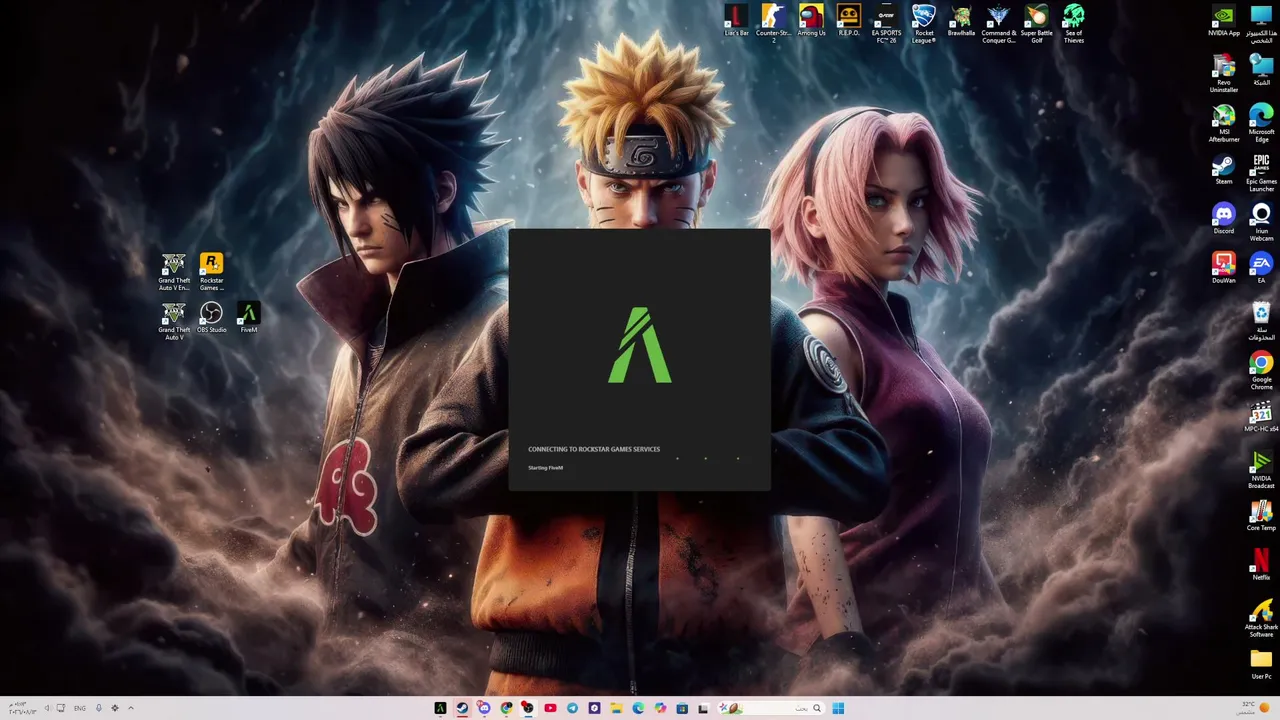The width and height of the screenshot is (1280, 720).
Task: Select the Brawlhalla desktop shortcut
Action: pos(961,21)
